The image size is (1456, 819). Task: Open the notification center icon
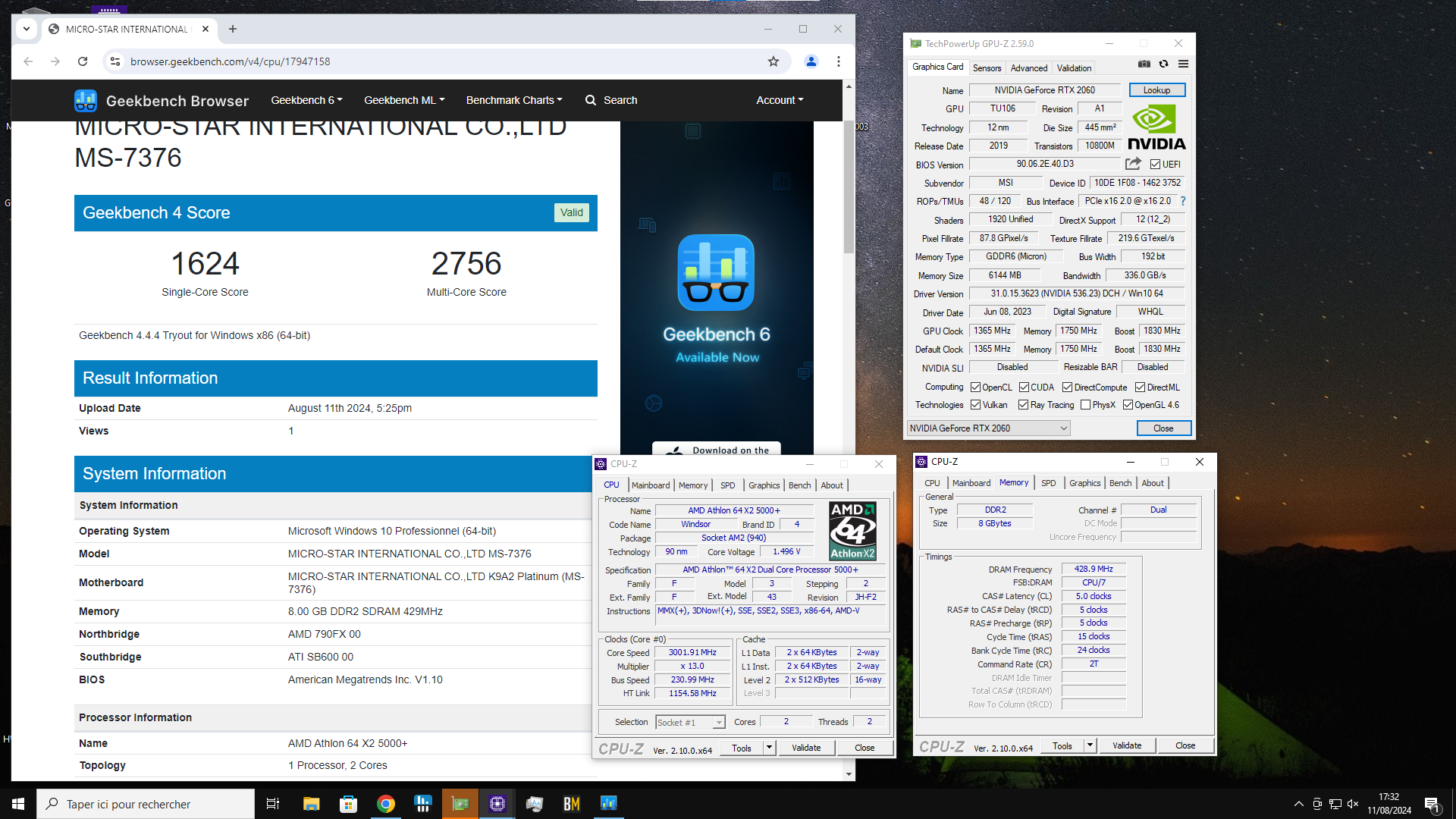coord(1432,805)
